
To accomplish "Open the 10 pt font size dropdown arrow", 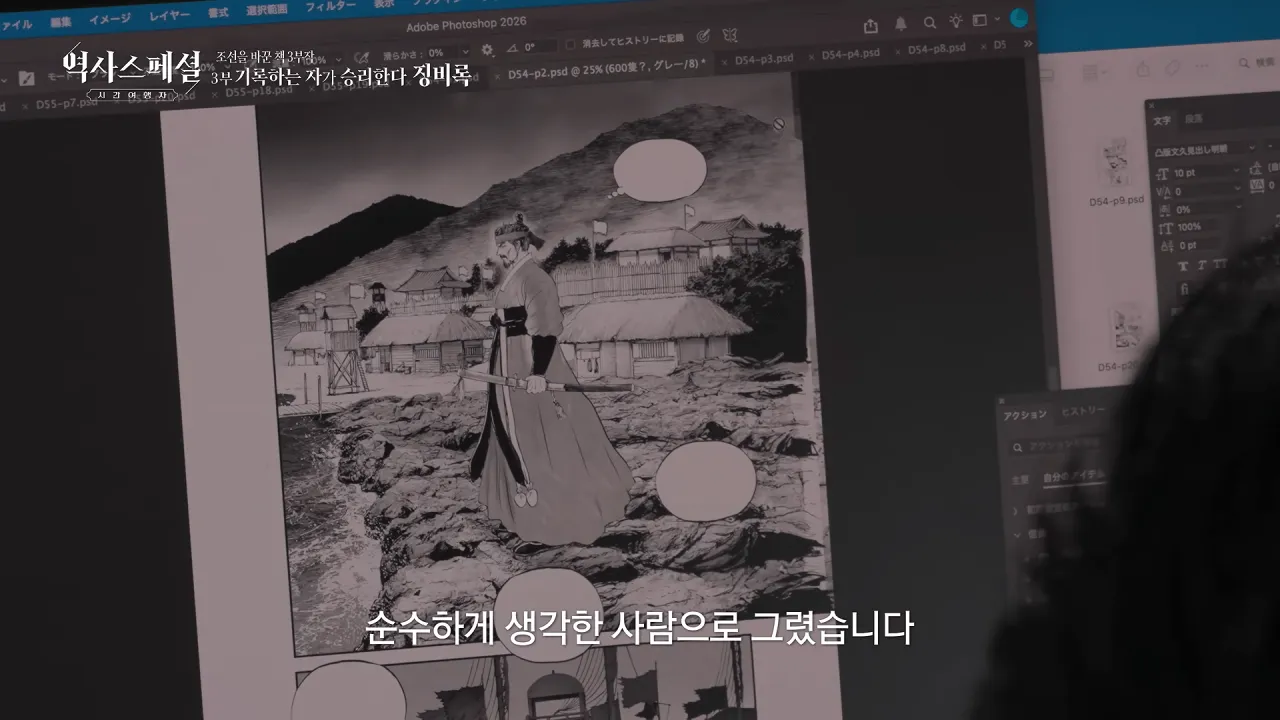I will 1237,170.
